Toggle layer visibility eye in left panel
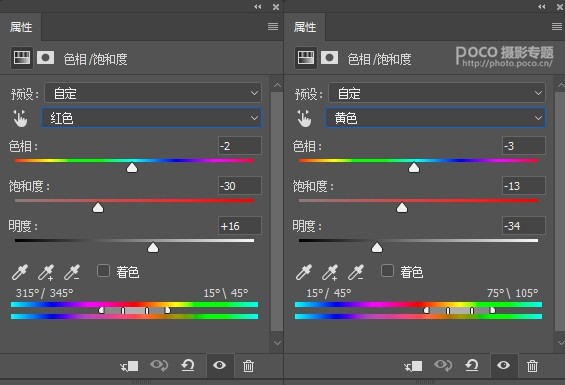 [219, 366]
